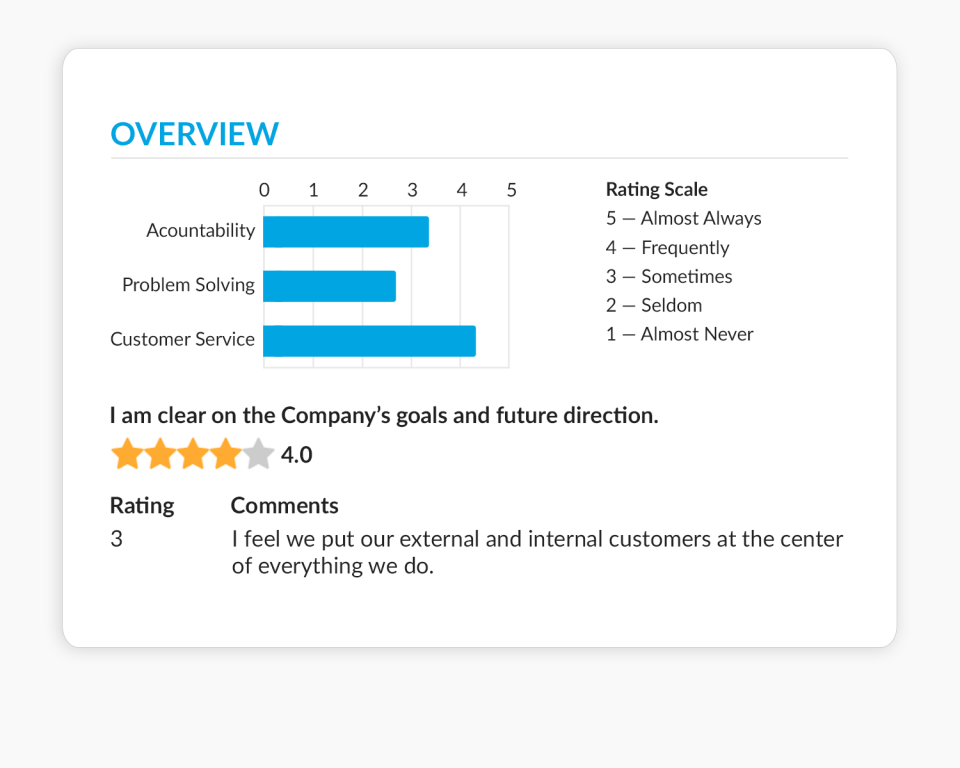Screen dimensions: 960x768
Task: Click the Company's goals question heading
Action: 384,415
